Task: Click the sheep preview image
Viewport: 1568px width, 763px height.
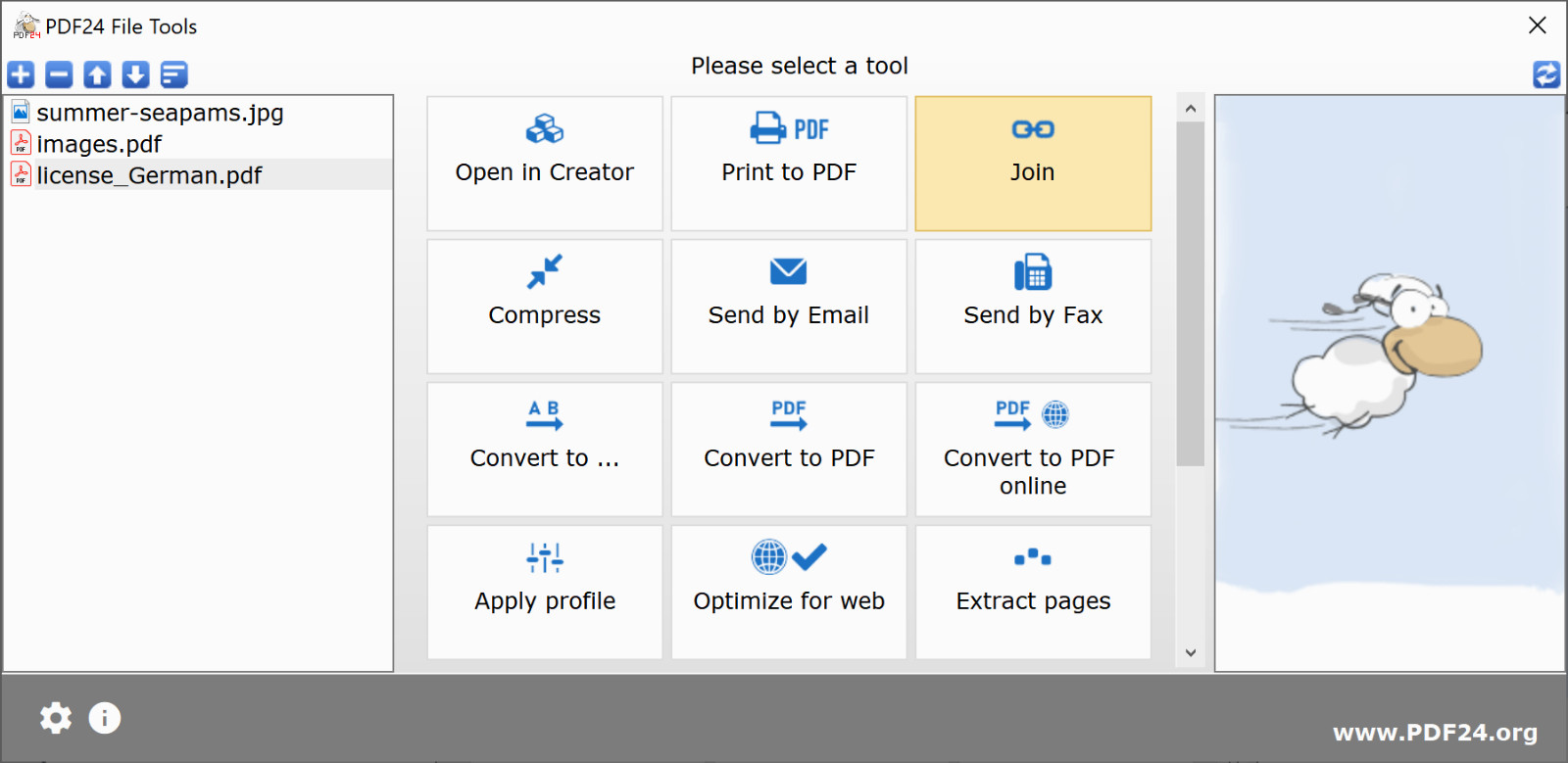Action: (x=1390, y=383)
